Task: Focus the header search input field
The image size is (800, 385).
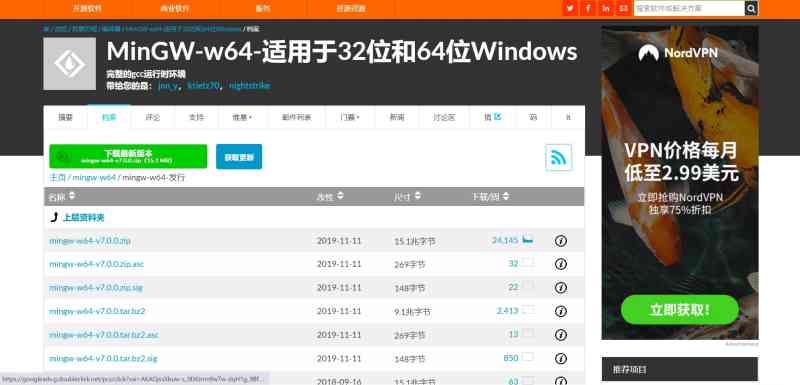Action: (x=689, y=8)
